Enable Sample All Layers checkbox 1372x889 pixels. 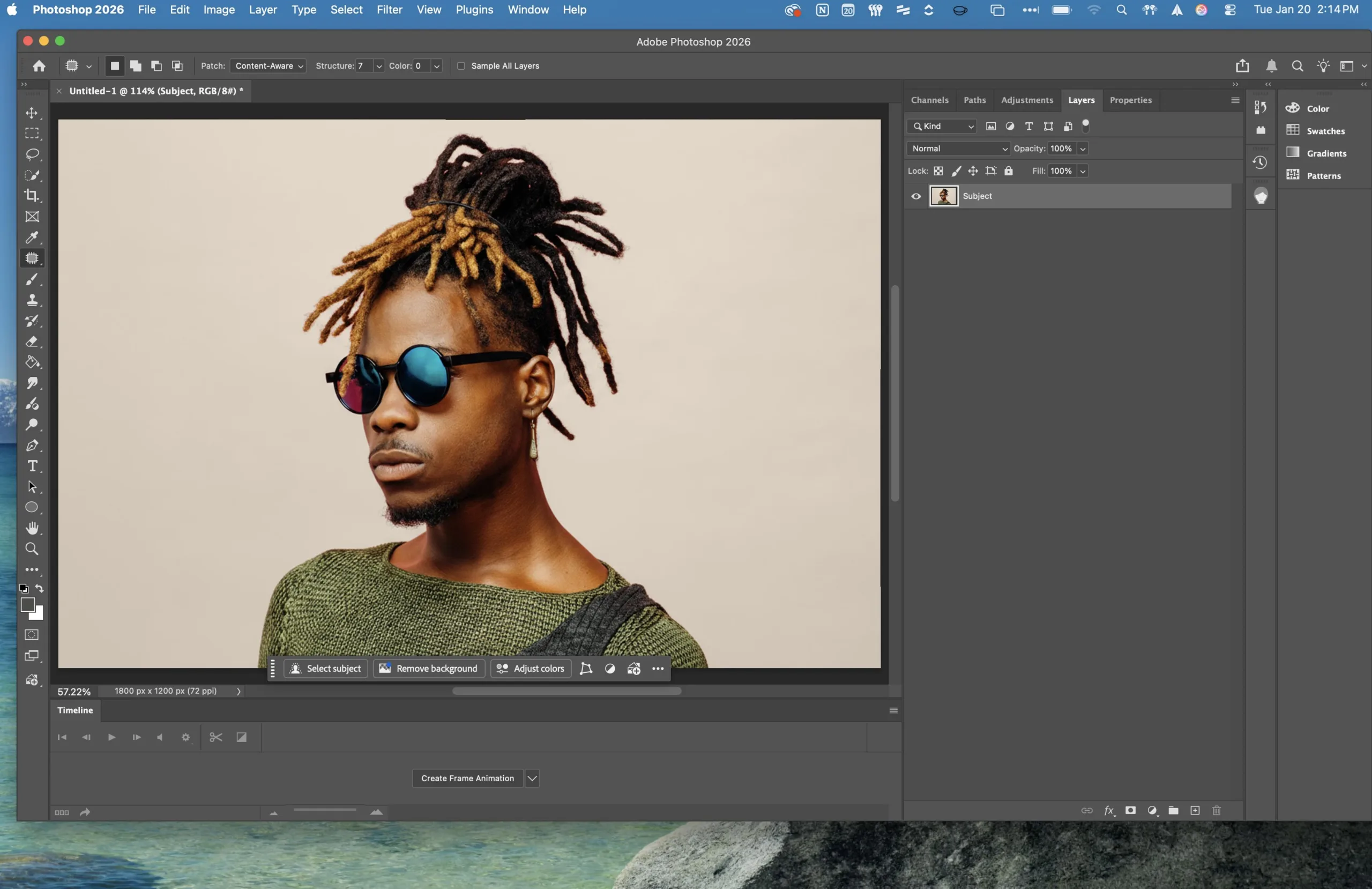click(x=461, y=66)
